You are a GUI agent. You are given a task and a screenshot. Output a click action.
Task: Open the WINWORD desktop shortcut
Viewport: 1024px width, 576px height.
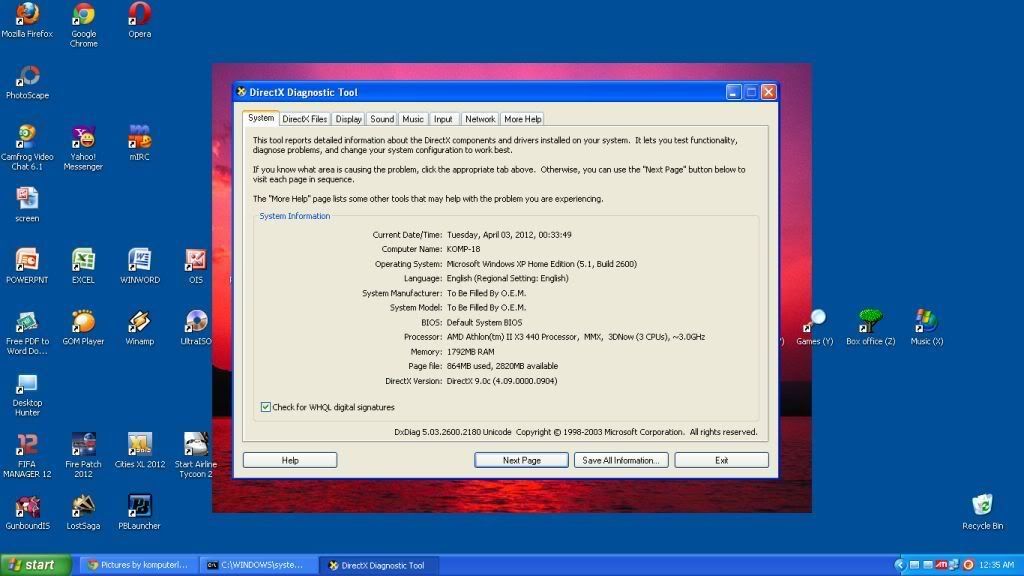[x=140, y=266]
